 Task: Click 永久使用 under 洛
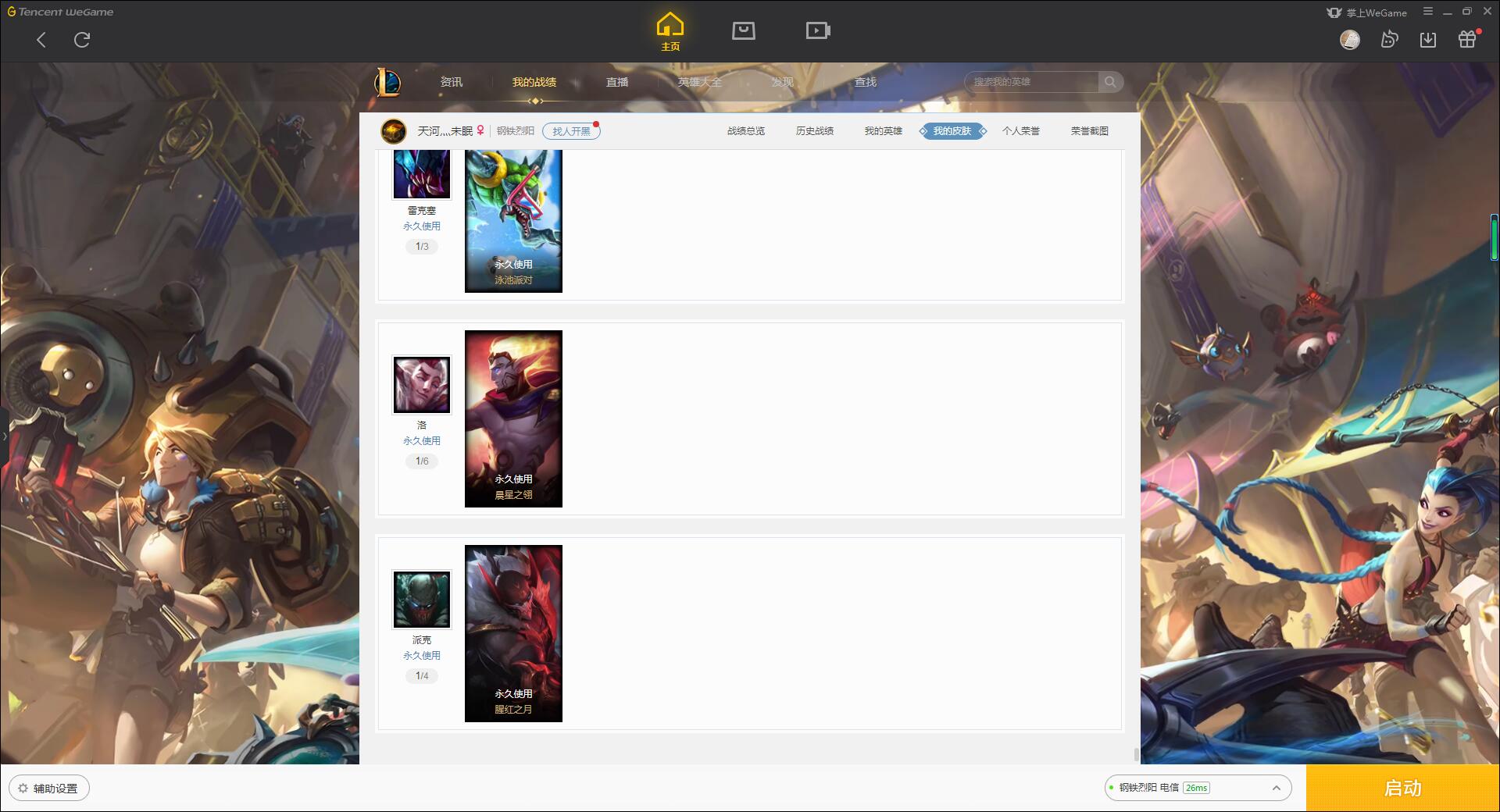[x=422, y=441]
